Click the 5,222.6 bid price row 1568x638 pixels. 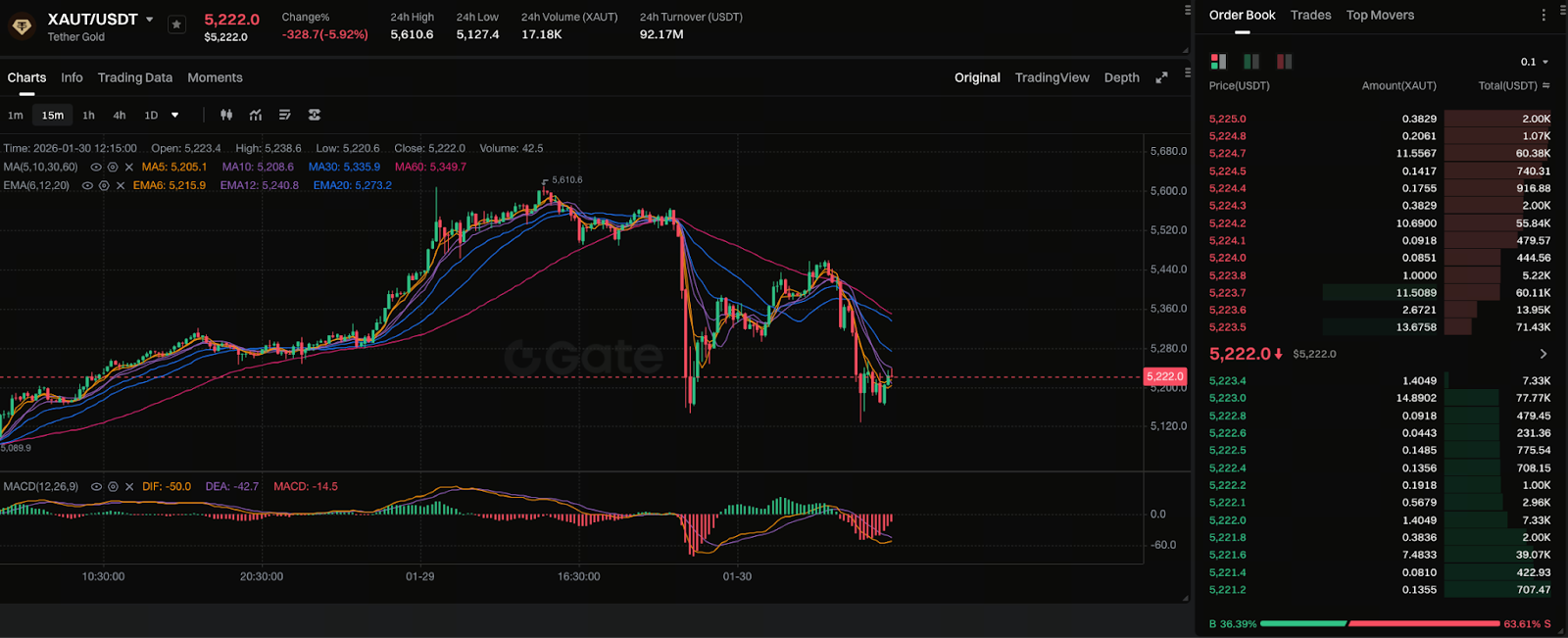point(1380,433)
